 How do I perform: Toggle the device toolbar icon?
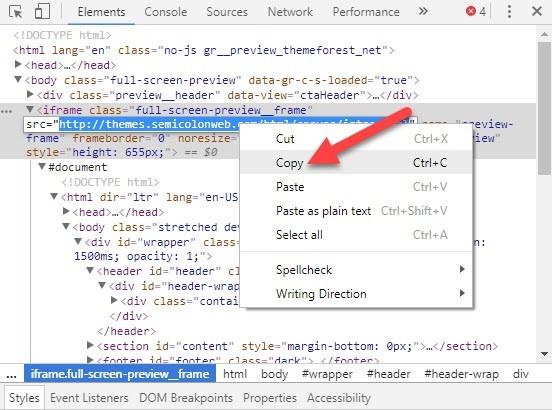pos(42,11)
